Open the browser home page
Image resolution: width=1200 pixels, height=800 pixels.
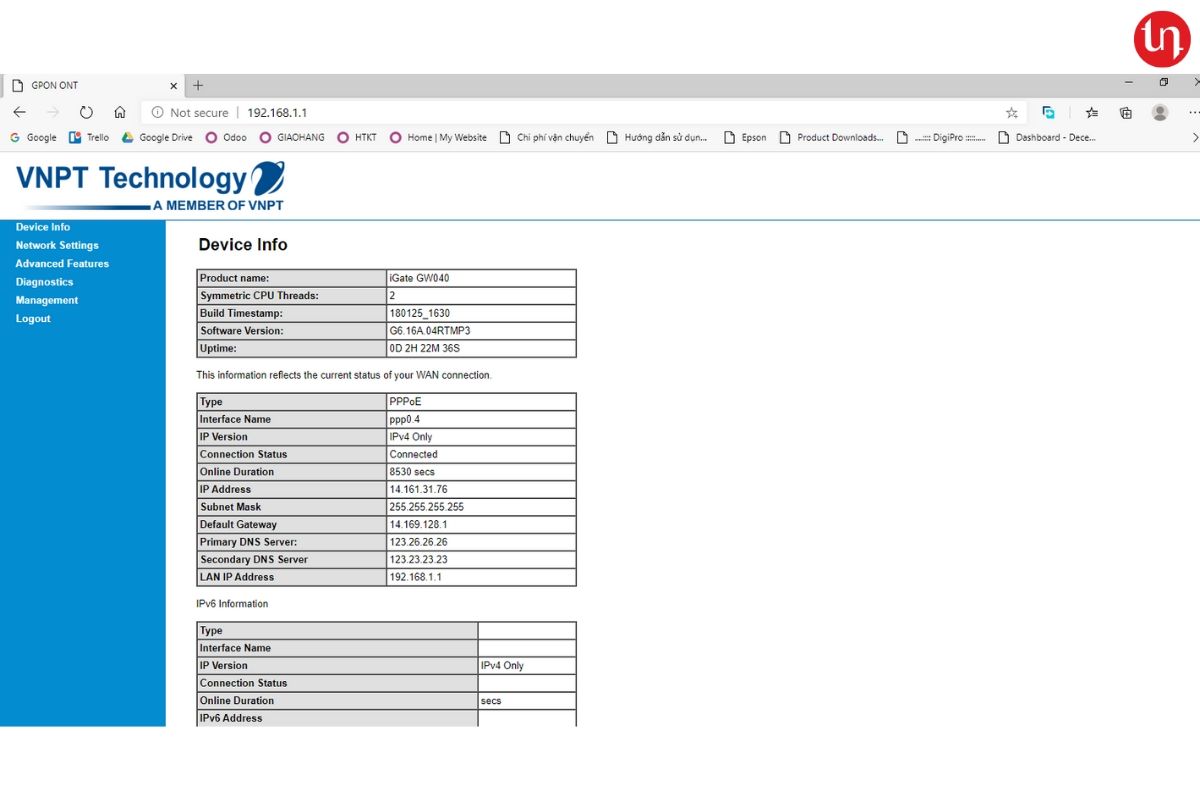120,113
